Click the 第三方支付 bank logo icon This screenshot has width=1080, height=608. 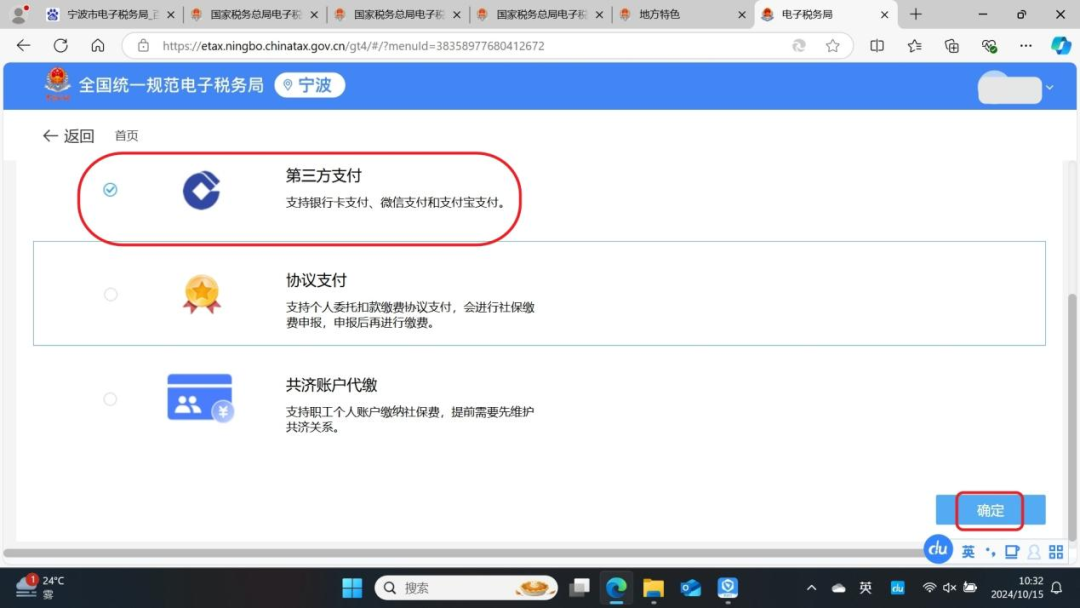(201, 190)
